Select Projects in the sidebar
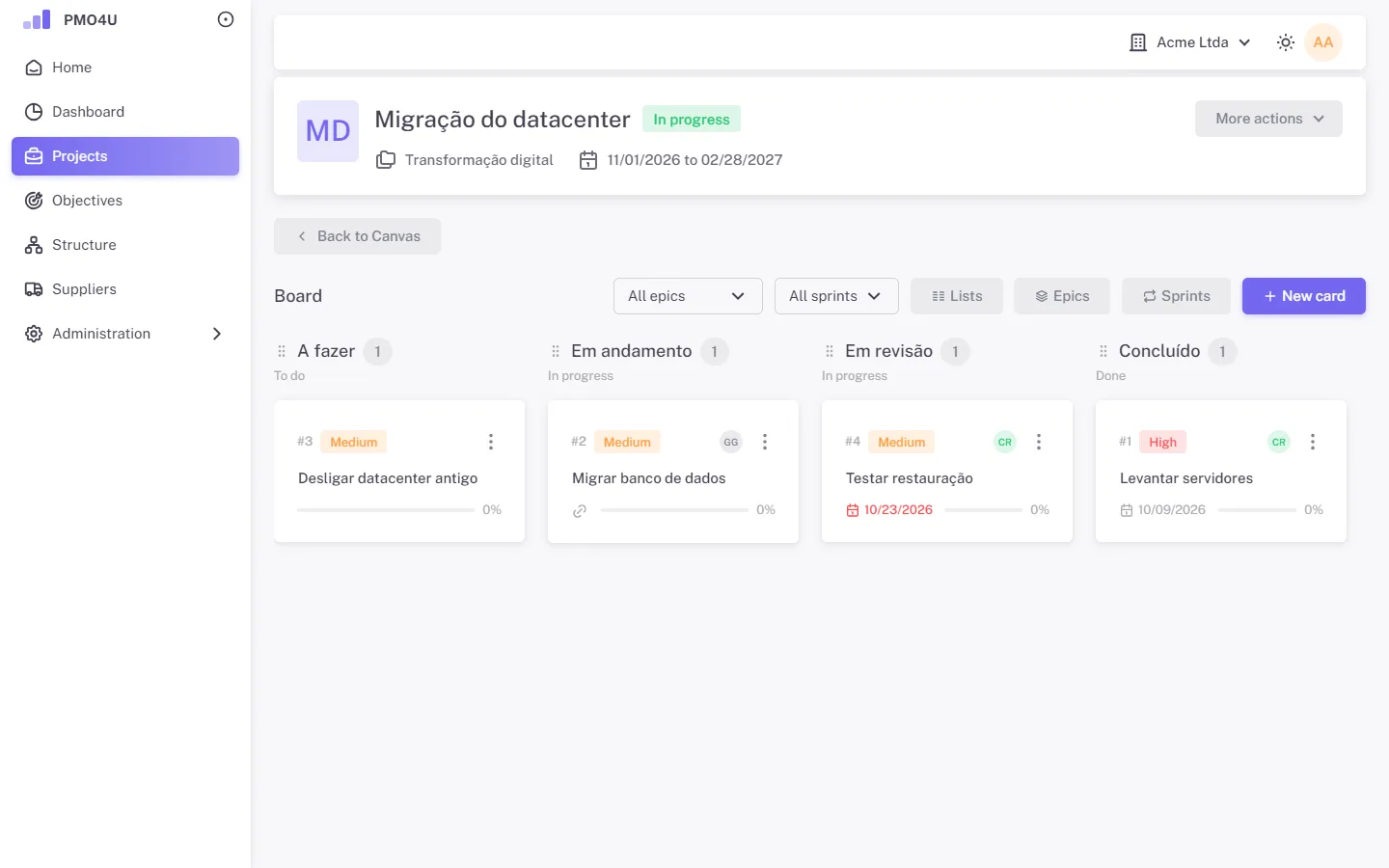This screenshot has width=1389, height=868. tap(125, 156)
